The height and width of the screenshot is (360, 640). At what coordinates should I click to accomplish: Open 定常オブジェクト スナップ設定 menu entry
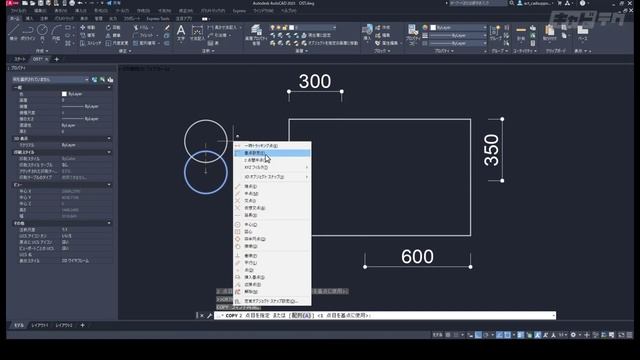pyautogui.click(x=272, y=301)
